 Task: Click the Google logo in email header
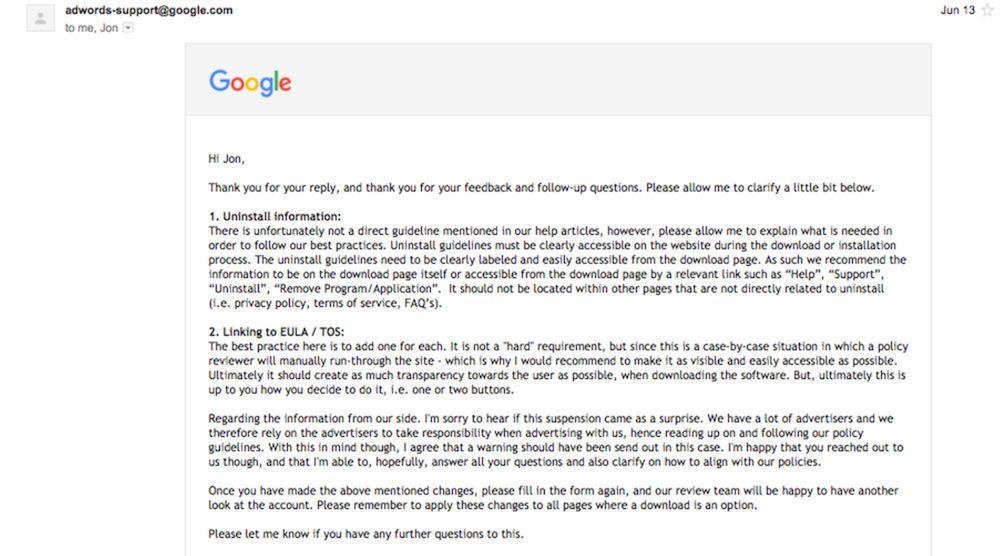[250, 81]
